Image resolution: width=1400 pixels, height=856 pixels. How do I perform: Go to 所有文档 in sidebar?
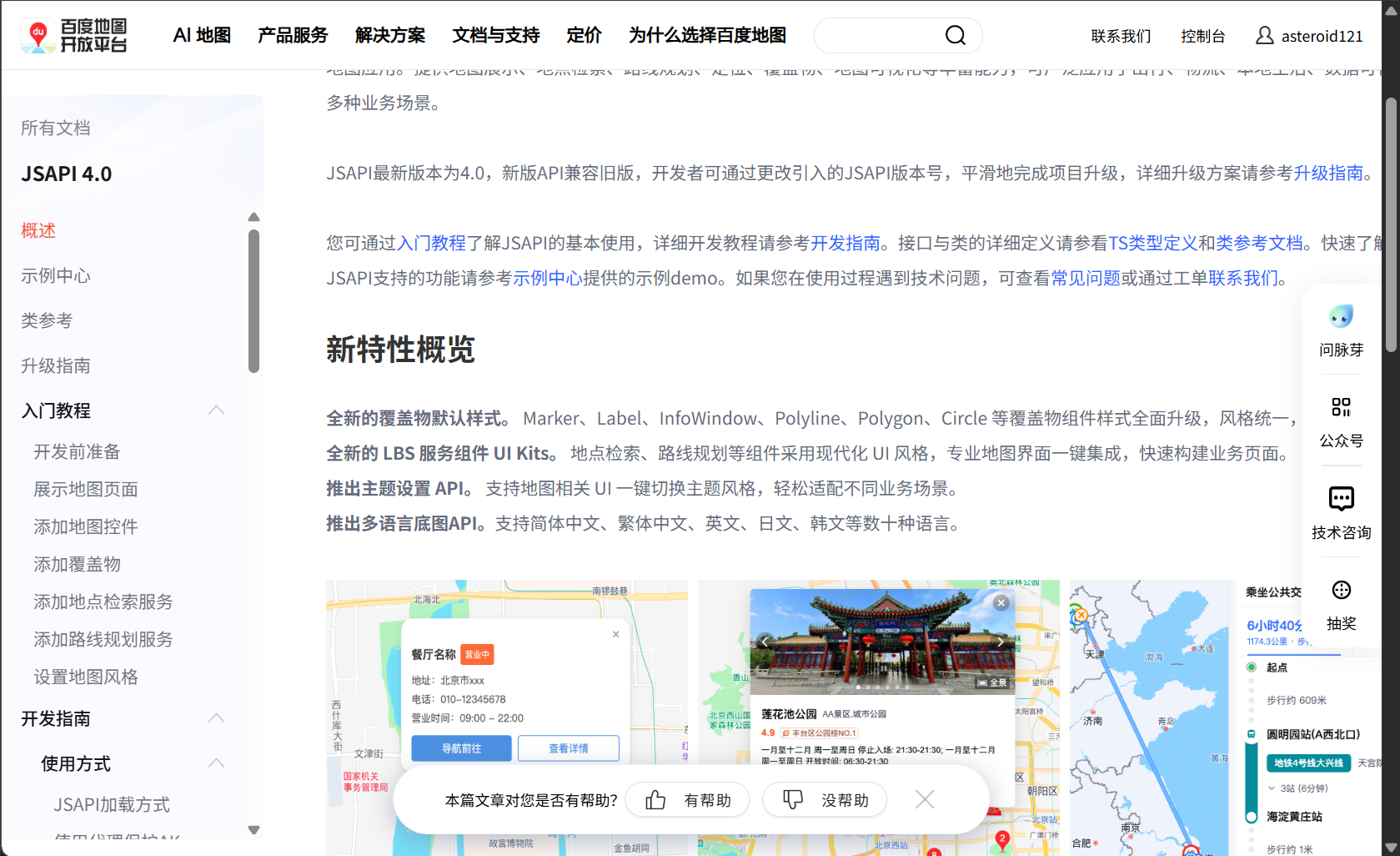point(56,128)
